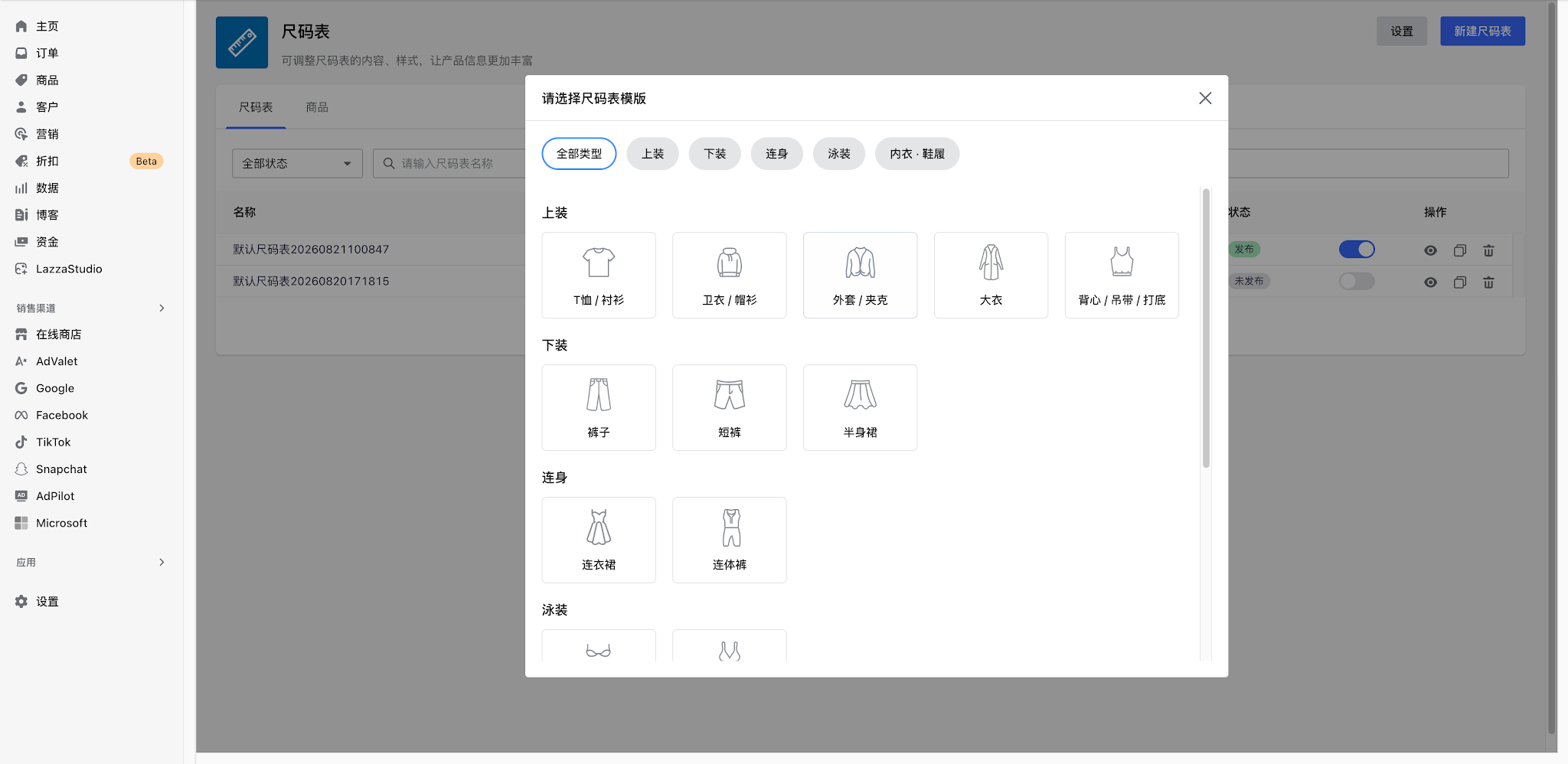Click the top-right 设置 button

[x=1402, y=31]
